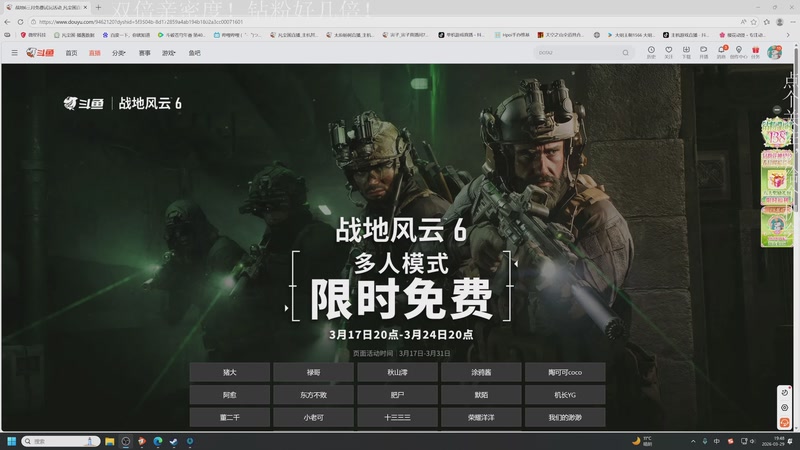Open the Windows Start menu

pos(11,441)
